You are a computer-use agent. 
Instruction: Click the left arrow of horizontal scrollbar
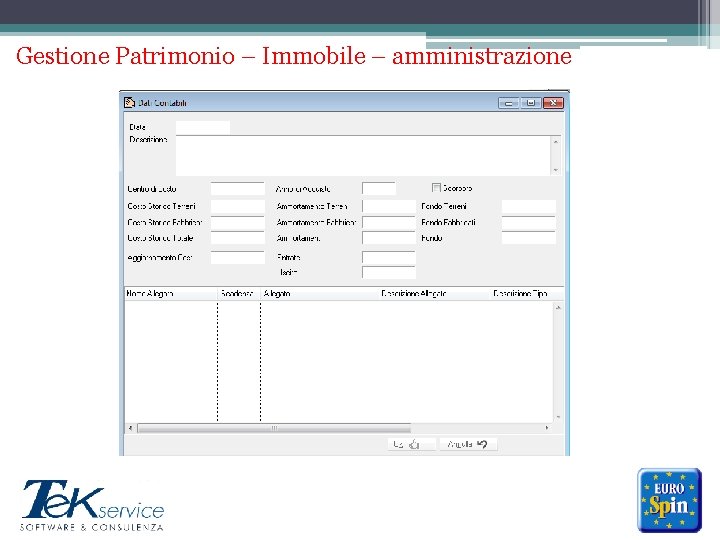[131, 428]
